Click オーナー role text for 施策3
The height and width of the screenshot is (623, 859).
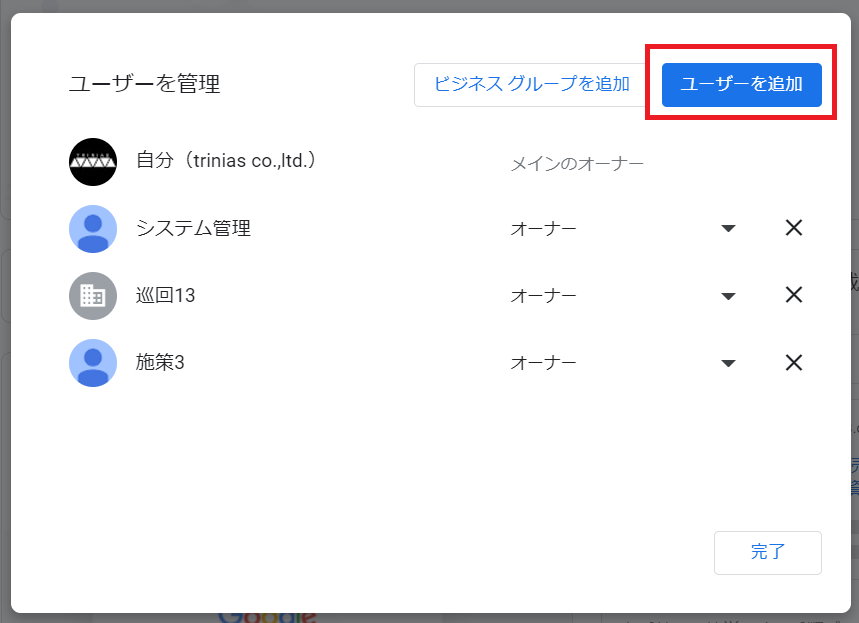(x=543, y=363)
